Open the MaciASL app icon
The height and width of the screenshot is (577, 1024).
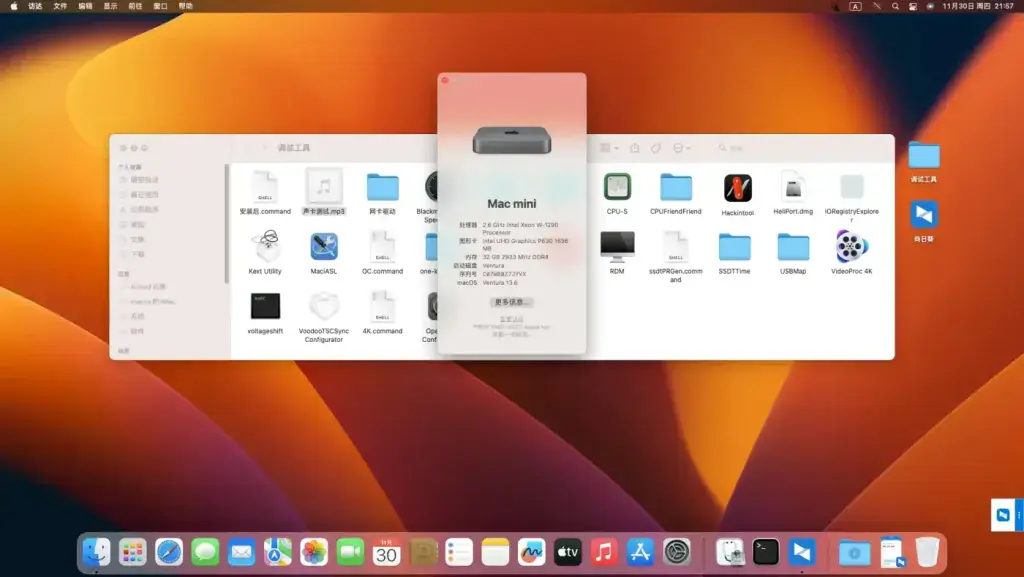point(324,247)
